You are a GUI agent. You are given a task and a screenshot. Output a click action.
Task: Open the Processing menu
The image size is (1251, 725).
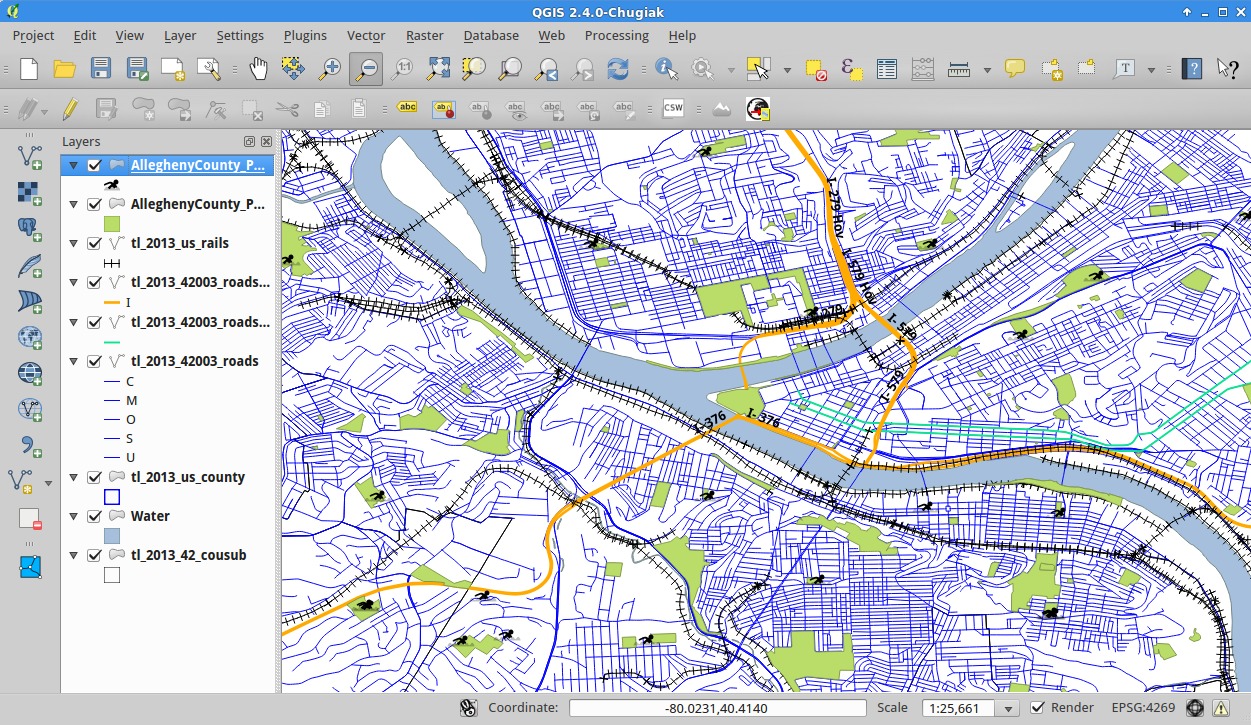pyautogui.click(x=616, y=35)
